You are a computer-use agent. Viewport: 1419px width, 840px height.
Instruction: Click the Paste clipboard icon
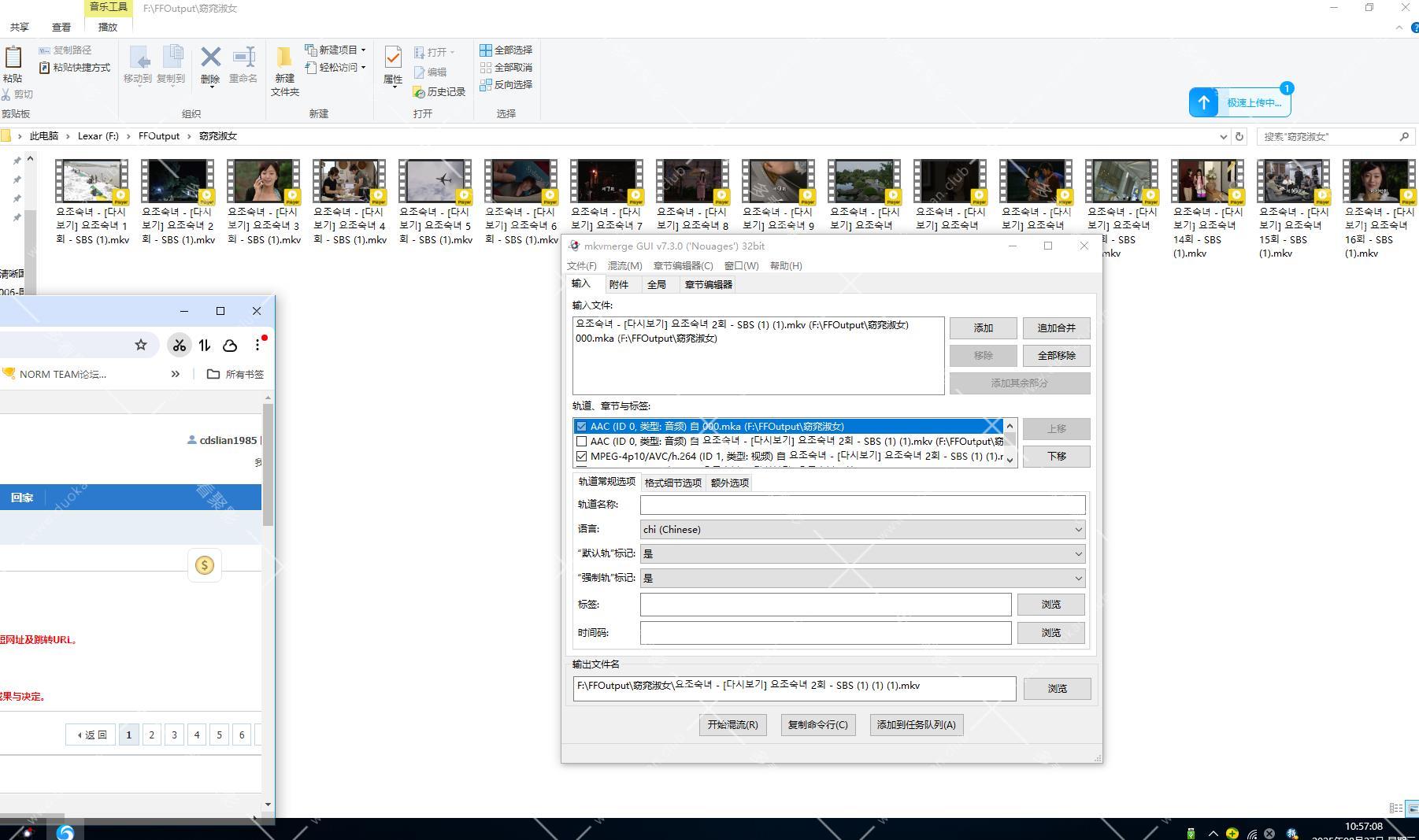[13, 59]
